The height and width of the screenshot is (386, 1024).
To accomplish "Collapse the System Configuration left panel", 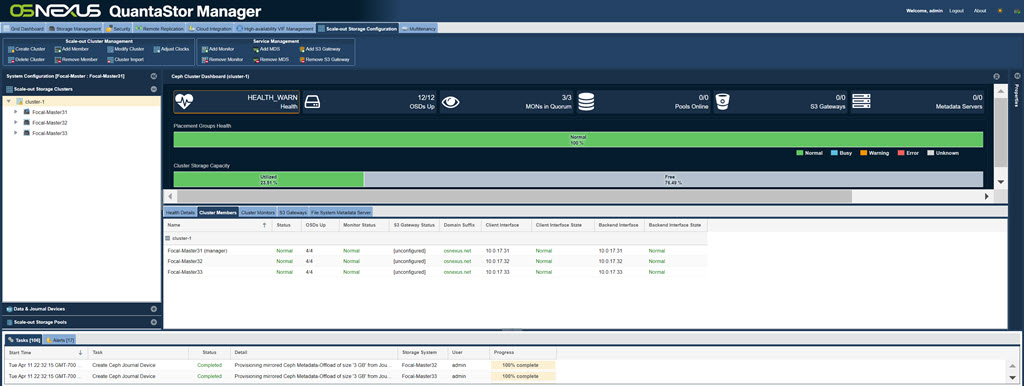I will (153, 76).
